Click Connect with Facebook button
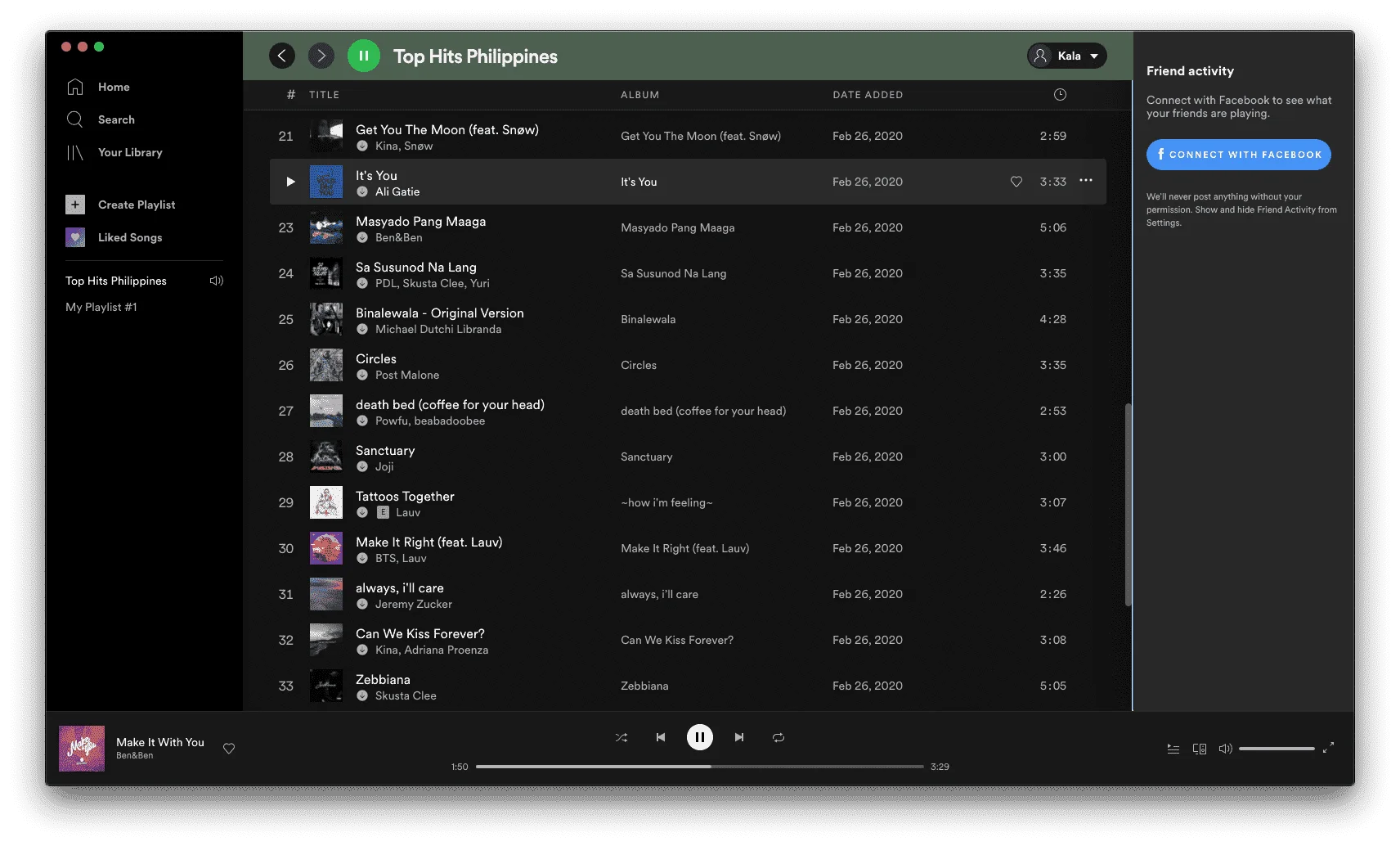 click(x=1239, y=155)
